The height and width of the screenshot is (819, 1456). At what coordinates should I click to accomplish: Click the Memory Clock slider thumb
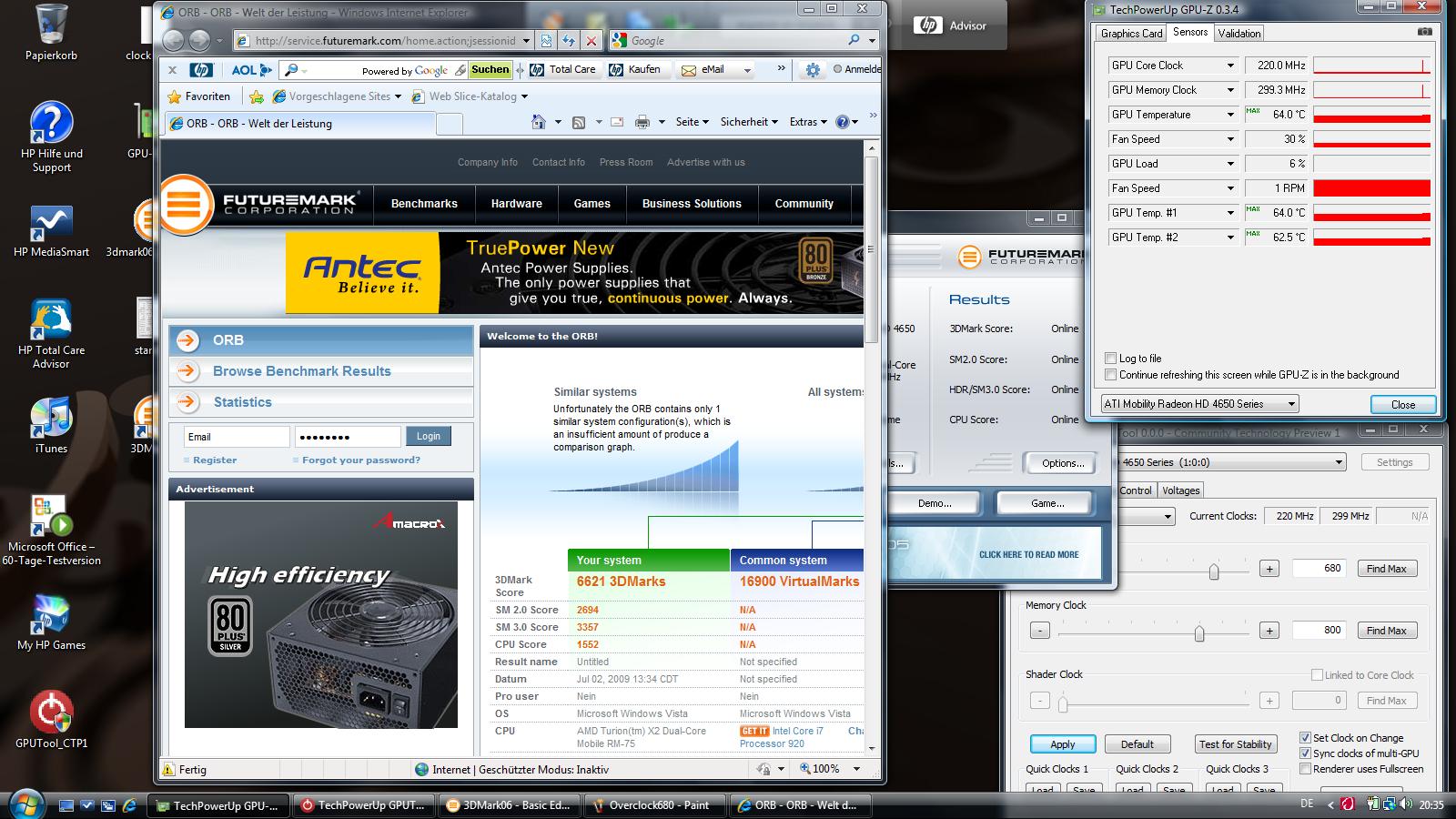(x=1198, y=632)
